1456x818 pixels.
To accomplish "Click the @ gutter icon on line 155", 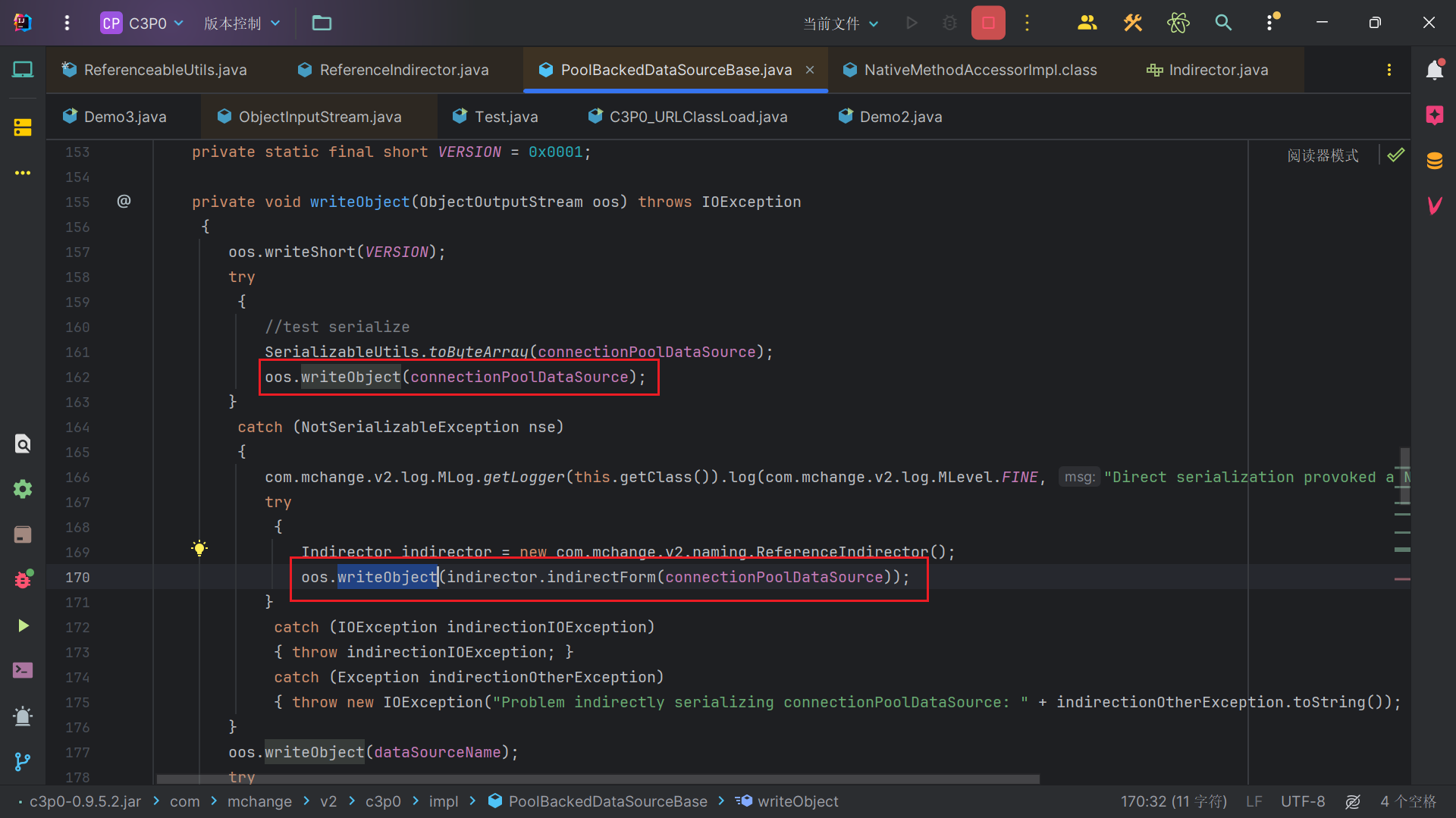I will coord(124,201).
